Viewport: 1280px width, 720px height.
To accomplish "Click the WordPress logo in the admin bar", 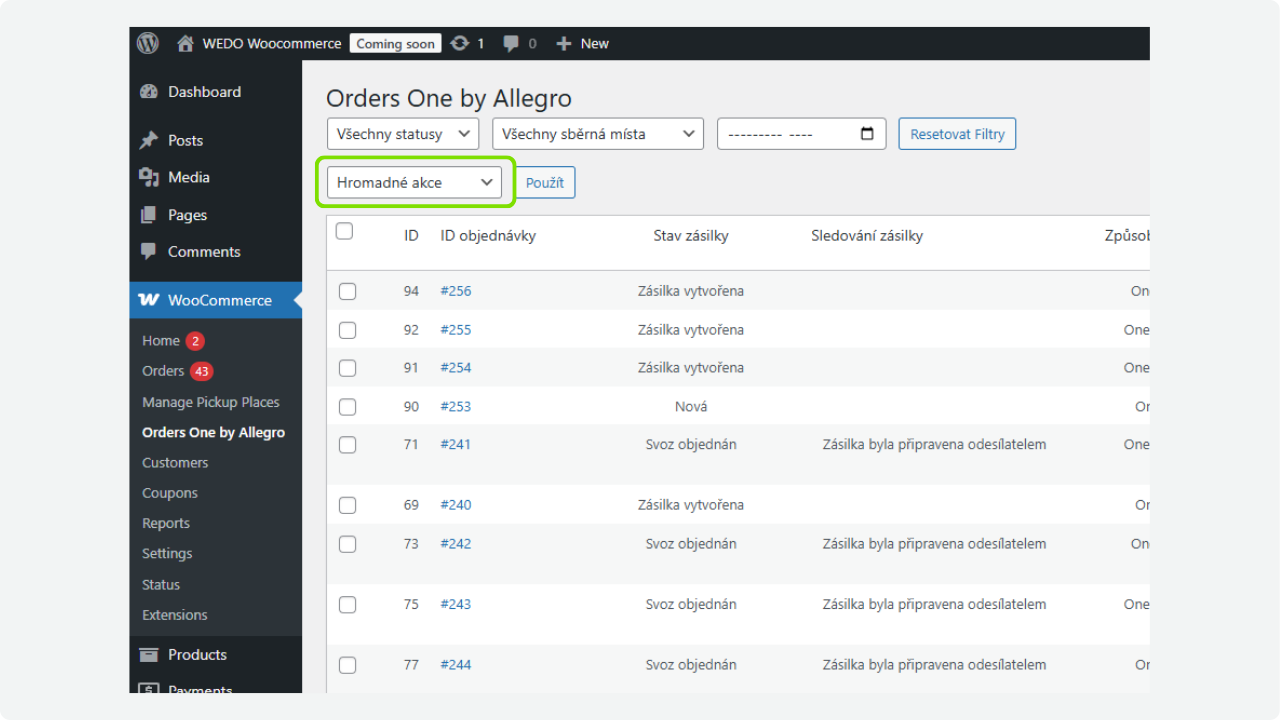I will (147, 43).
